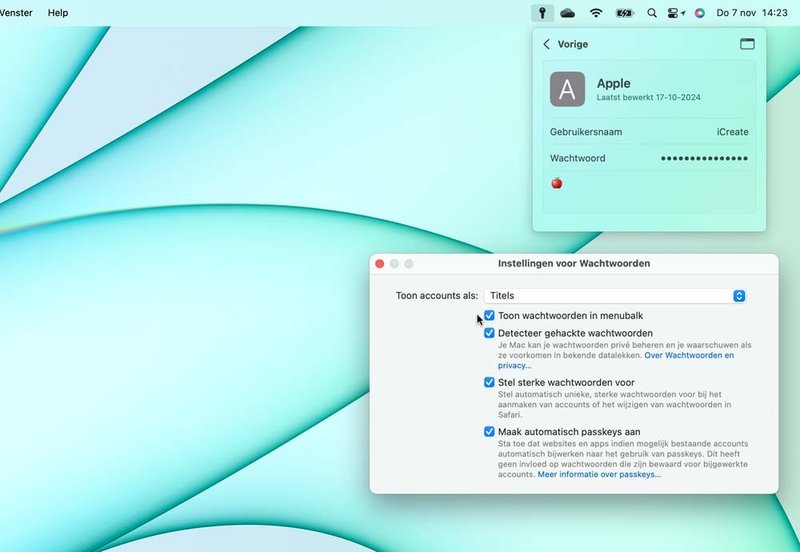
Task: Click the date and time Do 7 nov 14:23
Action: tap(752, 13)
